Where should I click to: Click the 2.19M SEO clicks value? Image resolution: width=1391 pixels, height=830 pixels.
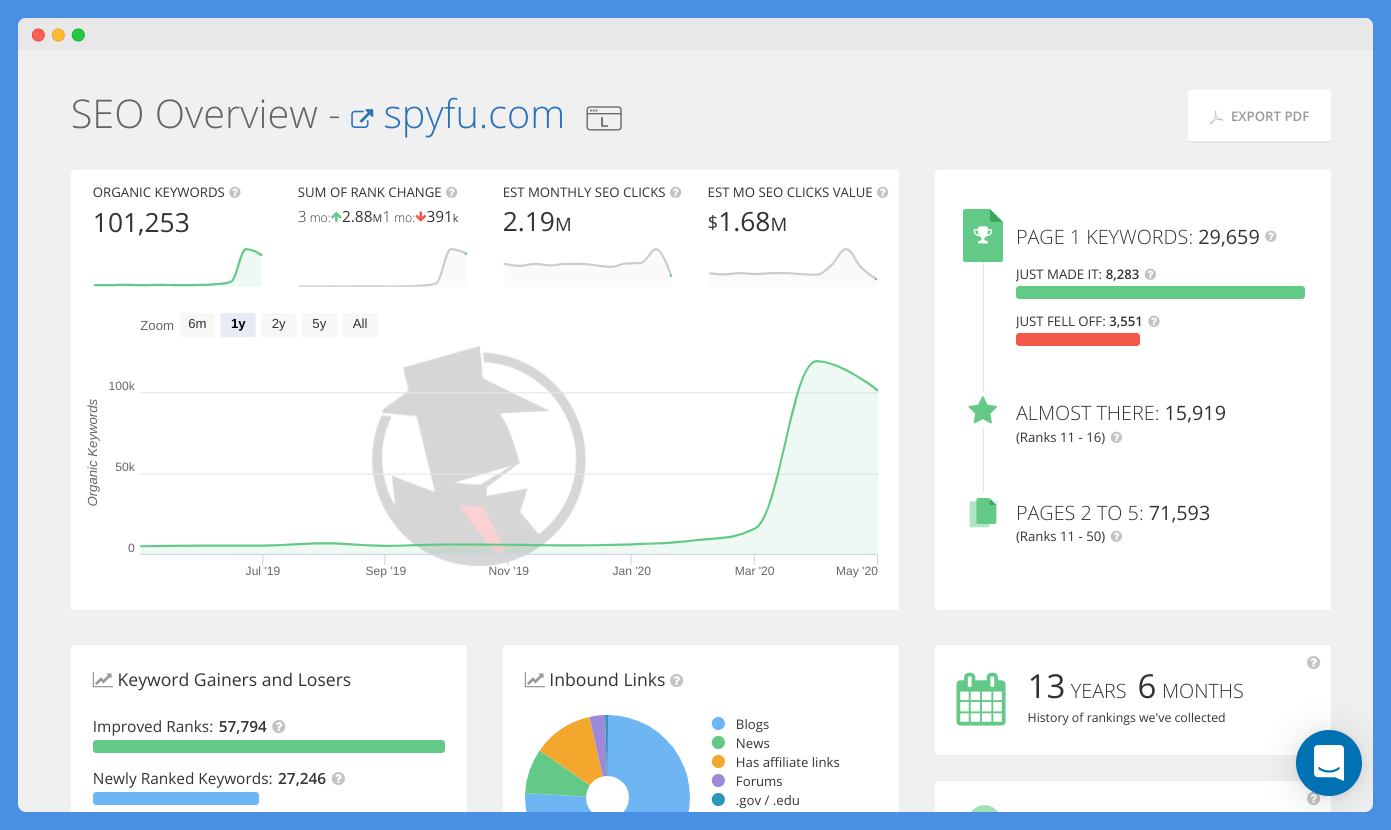point(537,223)
